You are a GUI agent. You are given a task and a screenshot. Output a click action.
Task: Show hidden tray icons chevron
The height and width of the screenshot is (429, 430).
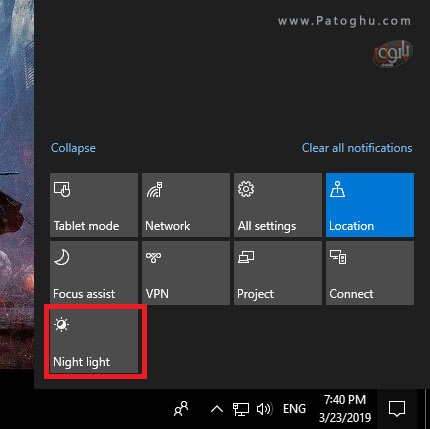(217, 409)
